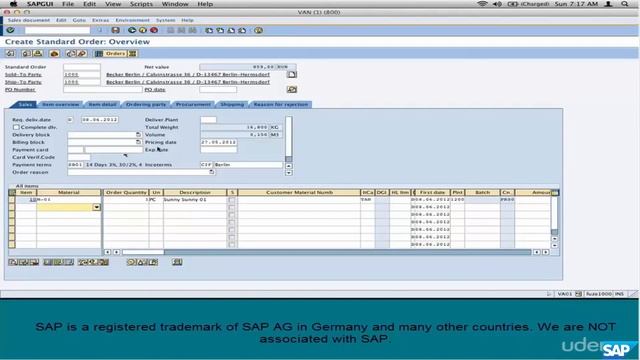Open the Goto menu
The image size is (640, 360).
(x=79, y=20)
